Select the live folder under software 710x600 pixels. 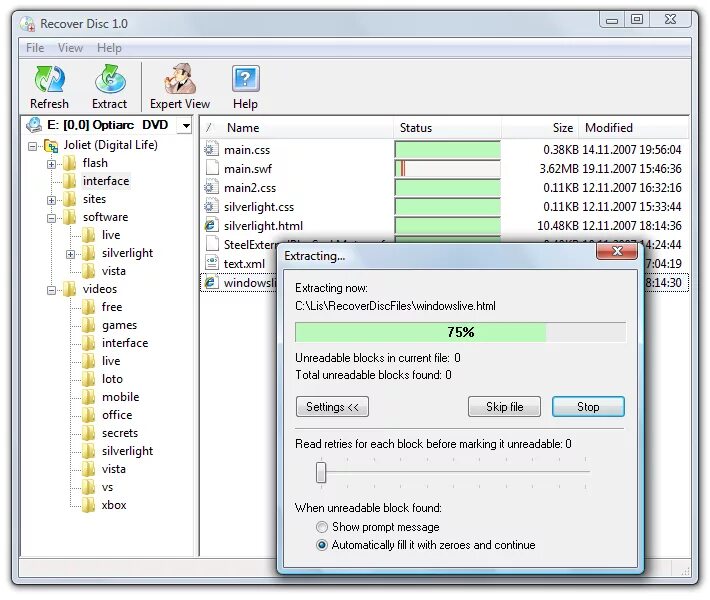111,235
